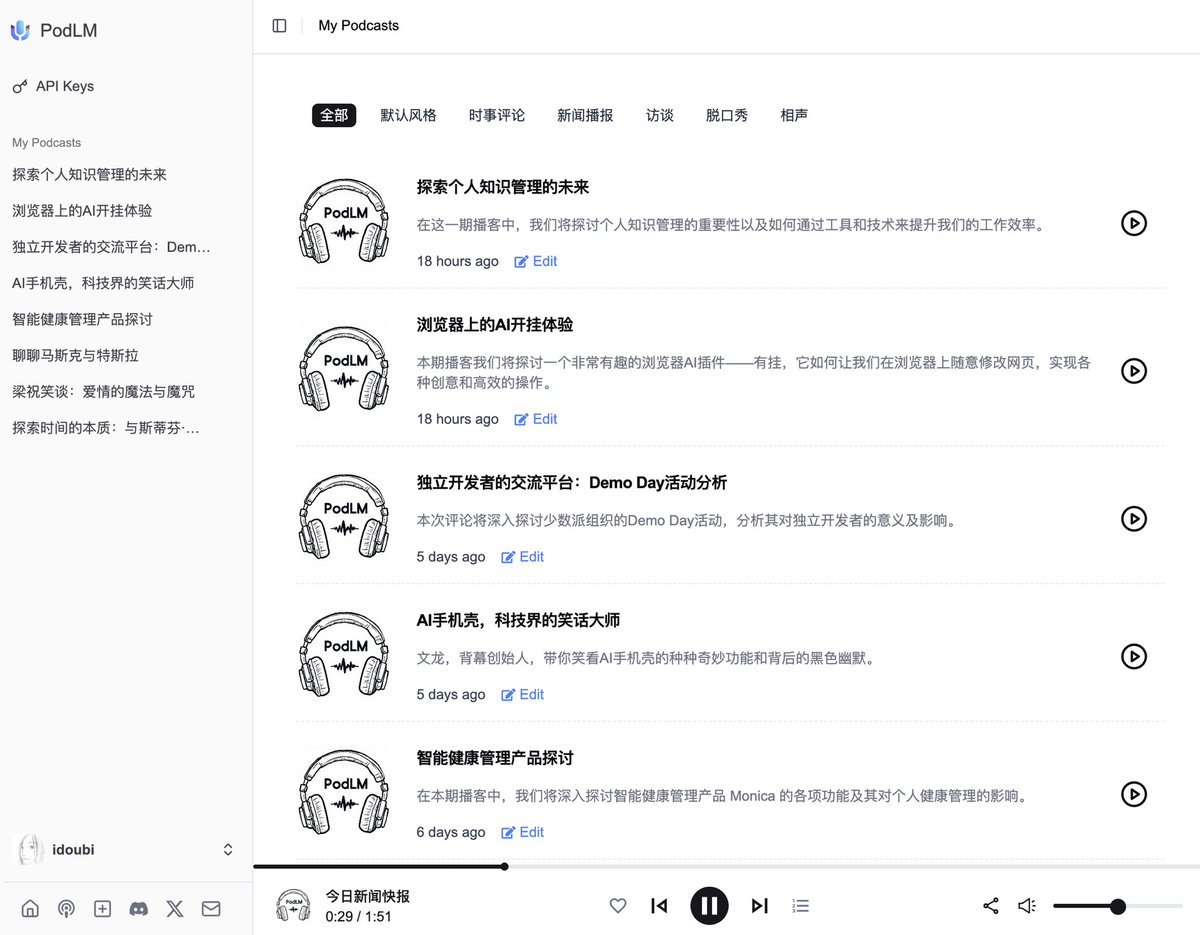Open the email envelope icon
This screenshot has height=935, width=1200.
211,908
